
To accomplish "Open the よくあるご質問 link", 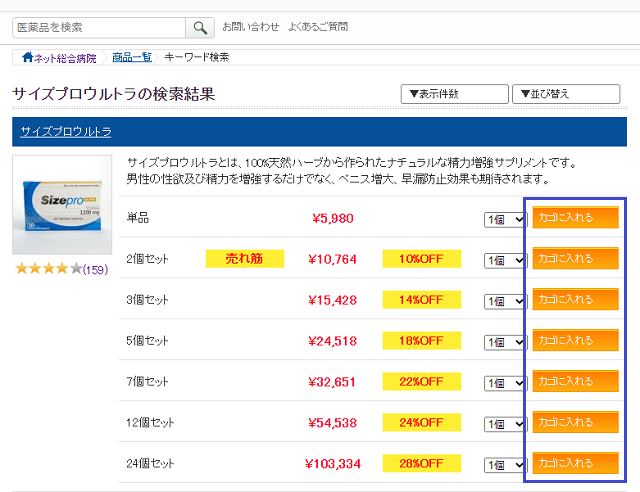I will [318, 27].
